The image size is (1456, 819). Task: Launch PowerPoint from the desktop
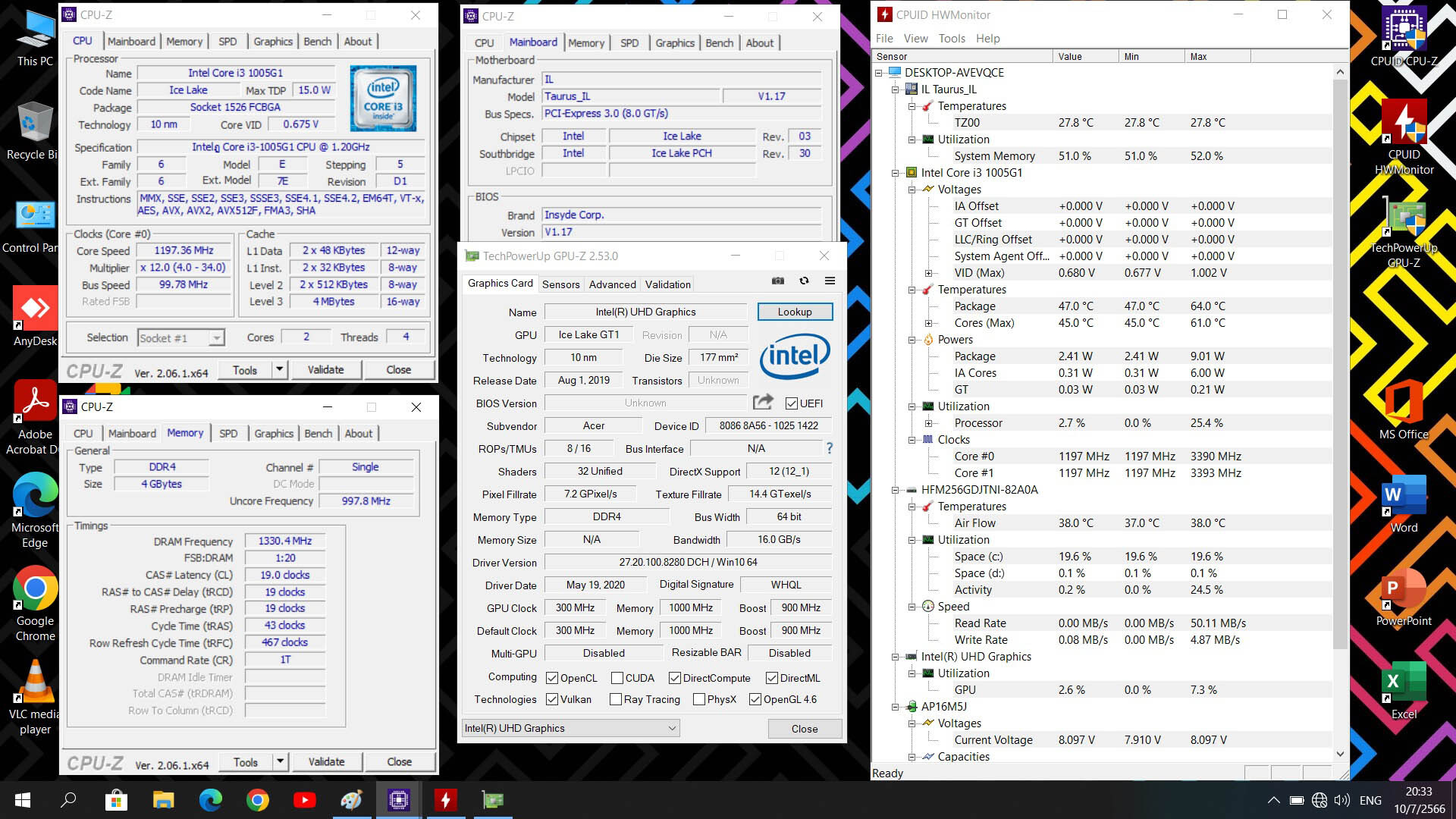[1404, 597]
